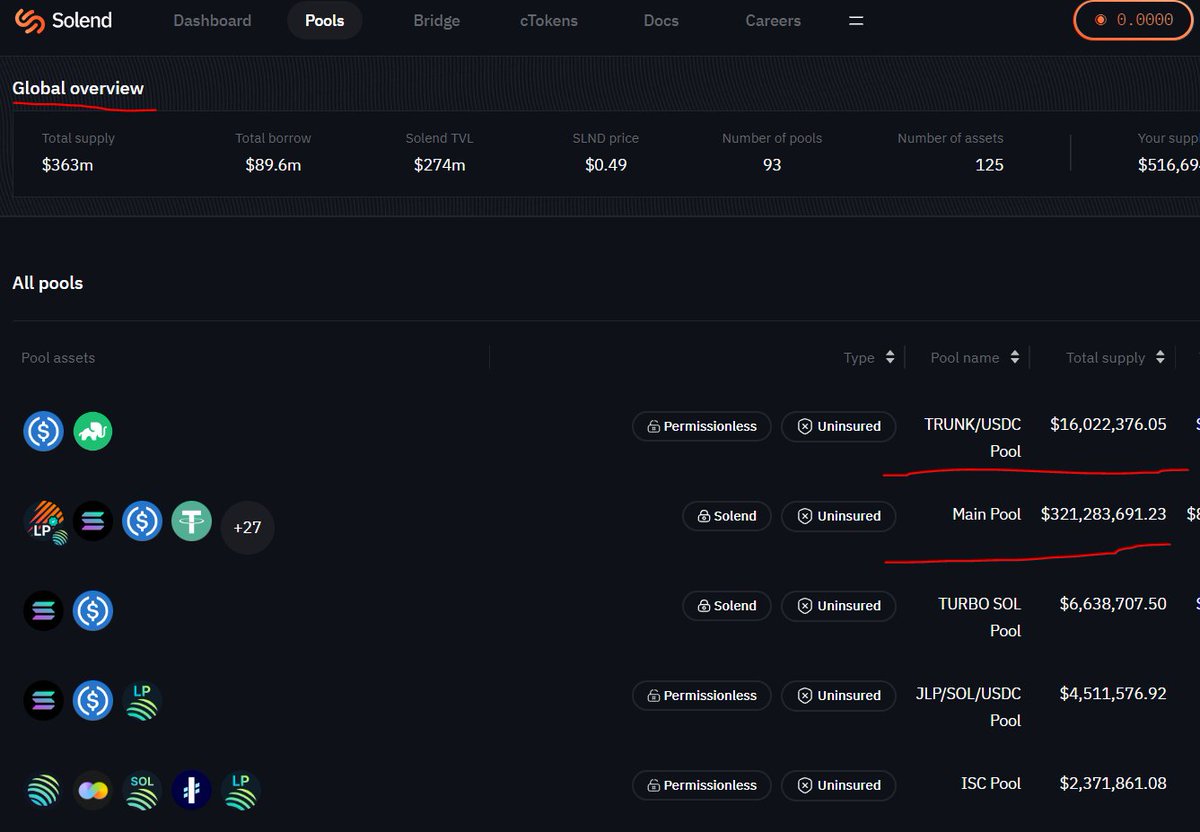Open TRUNK/USDC Pool name
The height and width of the screenshot is (832, 1200).
[973, 438]
